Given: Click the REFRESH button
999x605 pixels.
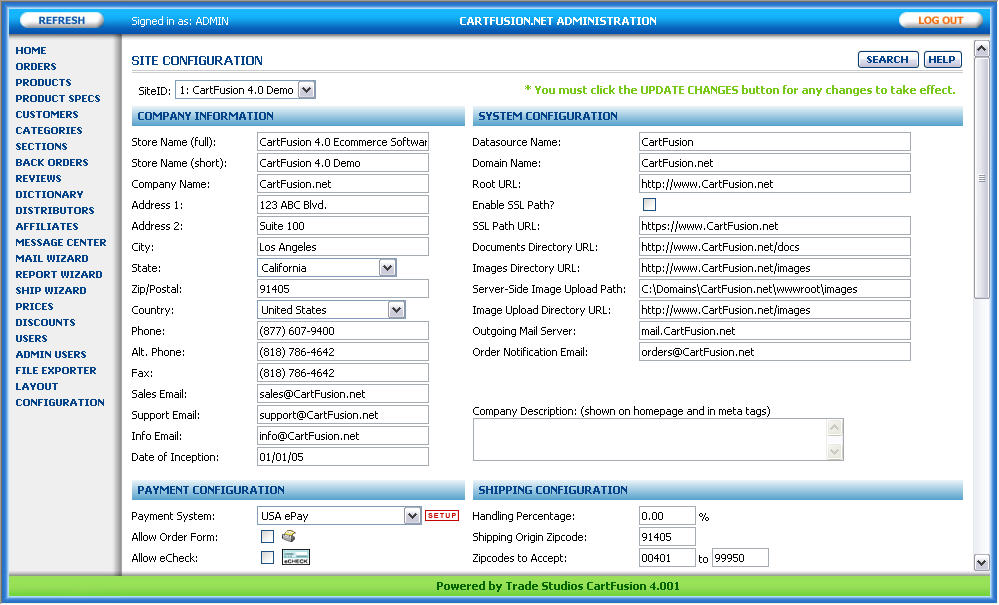Looking at the screenshot, I should coord(62,20).
